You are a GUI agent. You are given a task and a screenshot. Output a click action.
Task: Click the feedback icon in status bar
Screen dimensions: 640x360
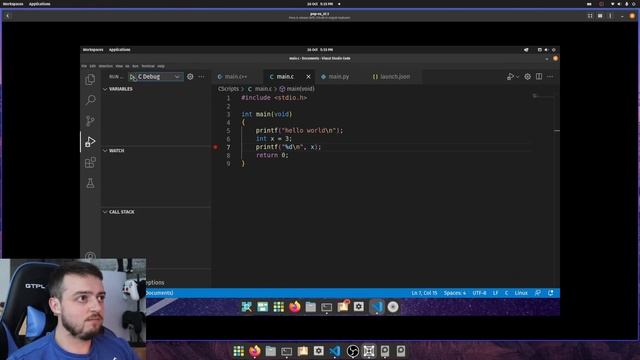pyautogui.click(x=538, y=293)
